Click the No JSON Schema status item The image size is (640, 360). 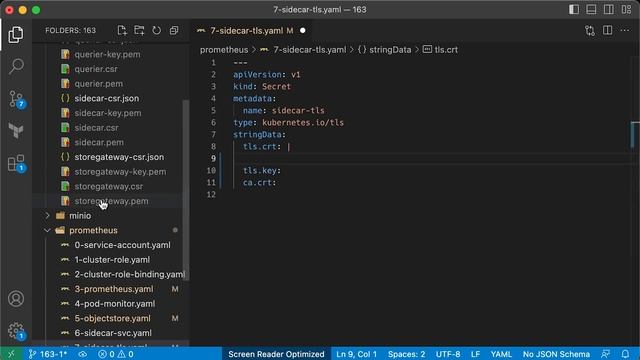tap(556, 354)
